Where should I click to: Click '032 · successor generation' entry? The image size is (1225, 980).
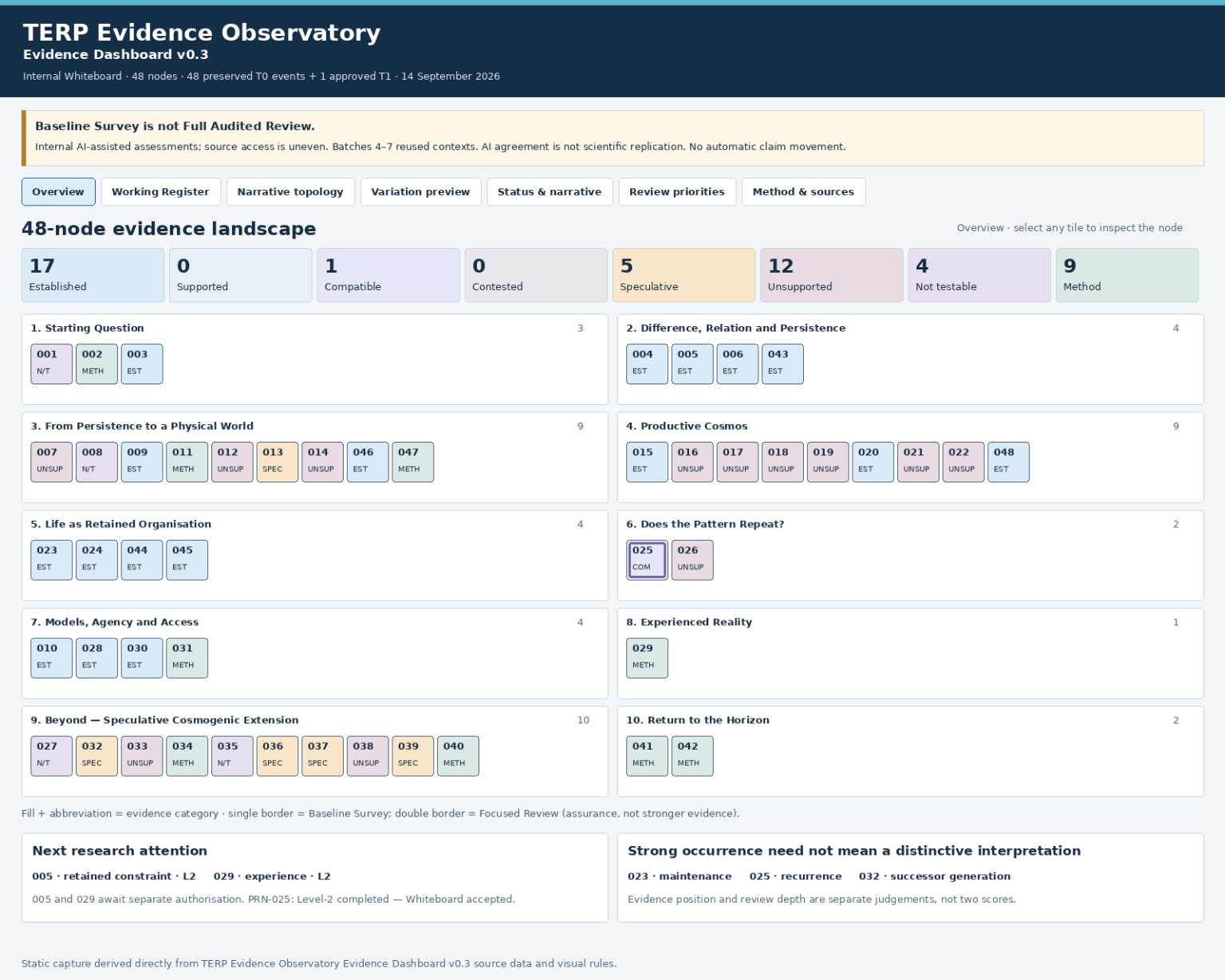(x=935, y=876)
